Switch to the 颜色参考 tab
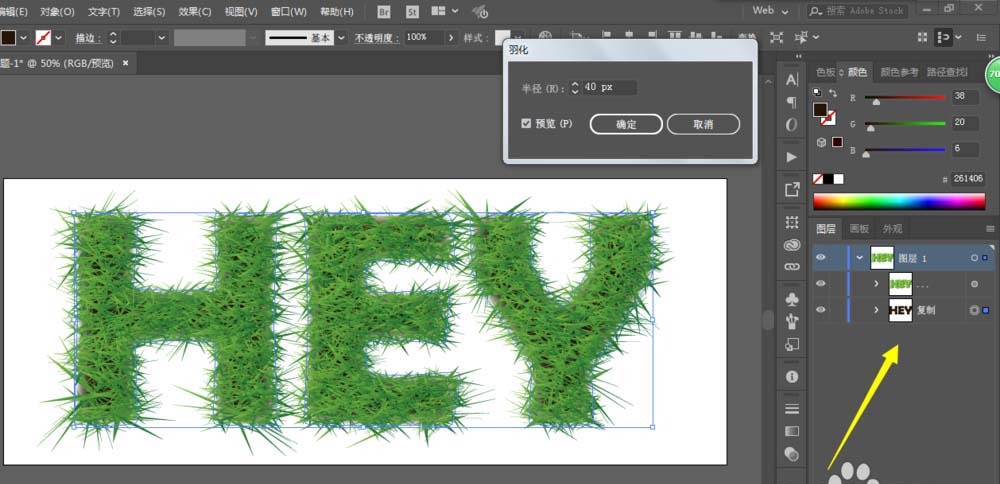1000x484 pixels. 899,72
